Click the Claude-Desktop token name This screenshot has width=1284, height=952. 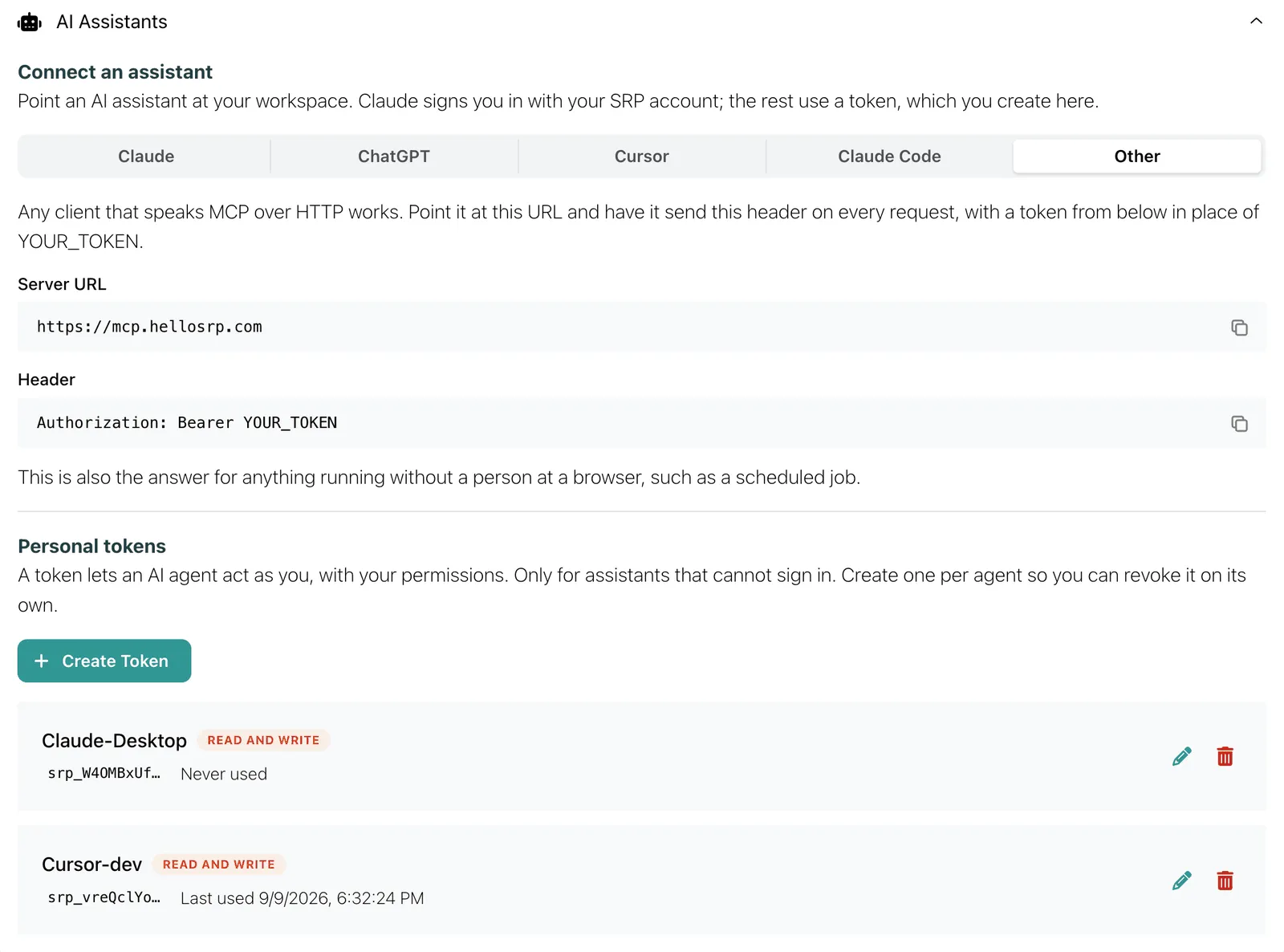[x=114, y=741]
